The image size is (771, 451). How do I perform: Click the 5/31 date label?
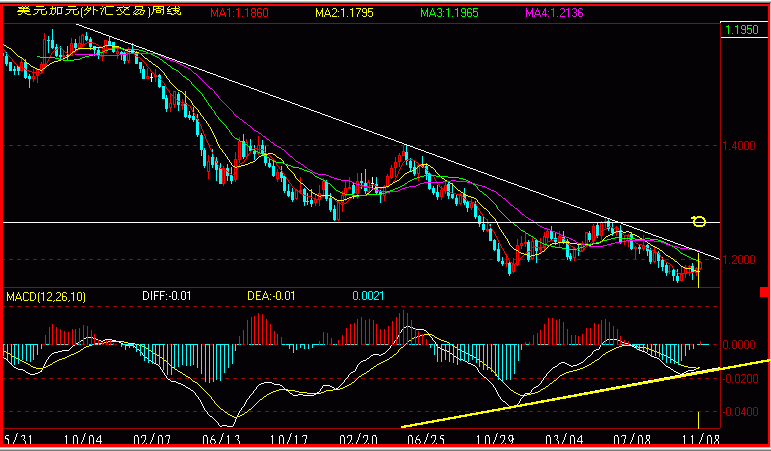coord(18,439)
